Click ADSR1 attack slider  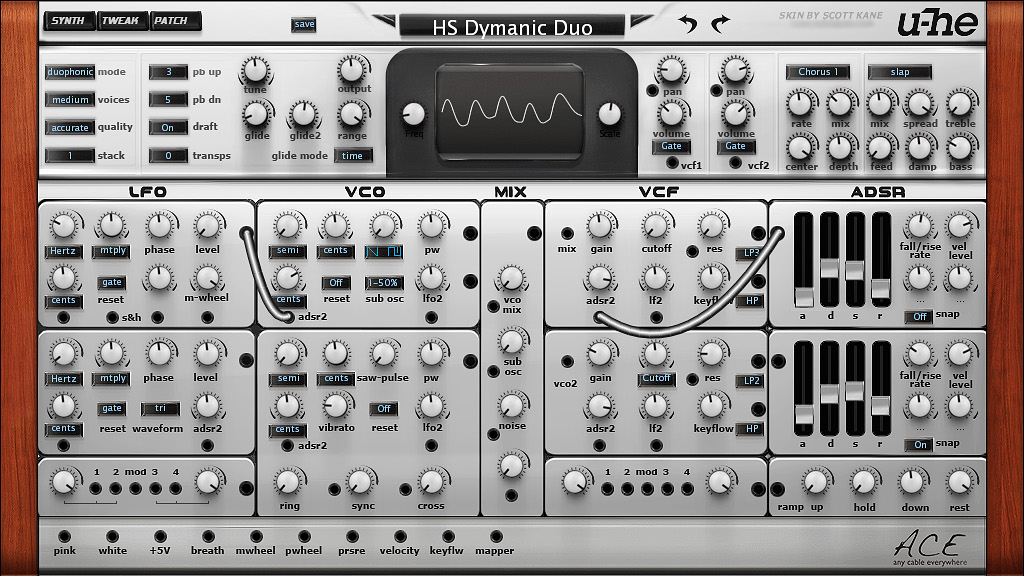click(803, 297)
